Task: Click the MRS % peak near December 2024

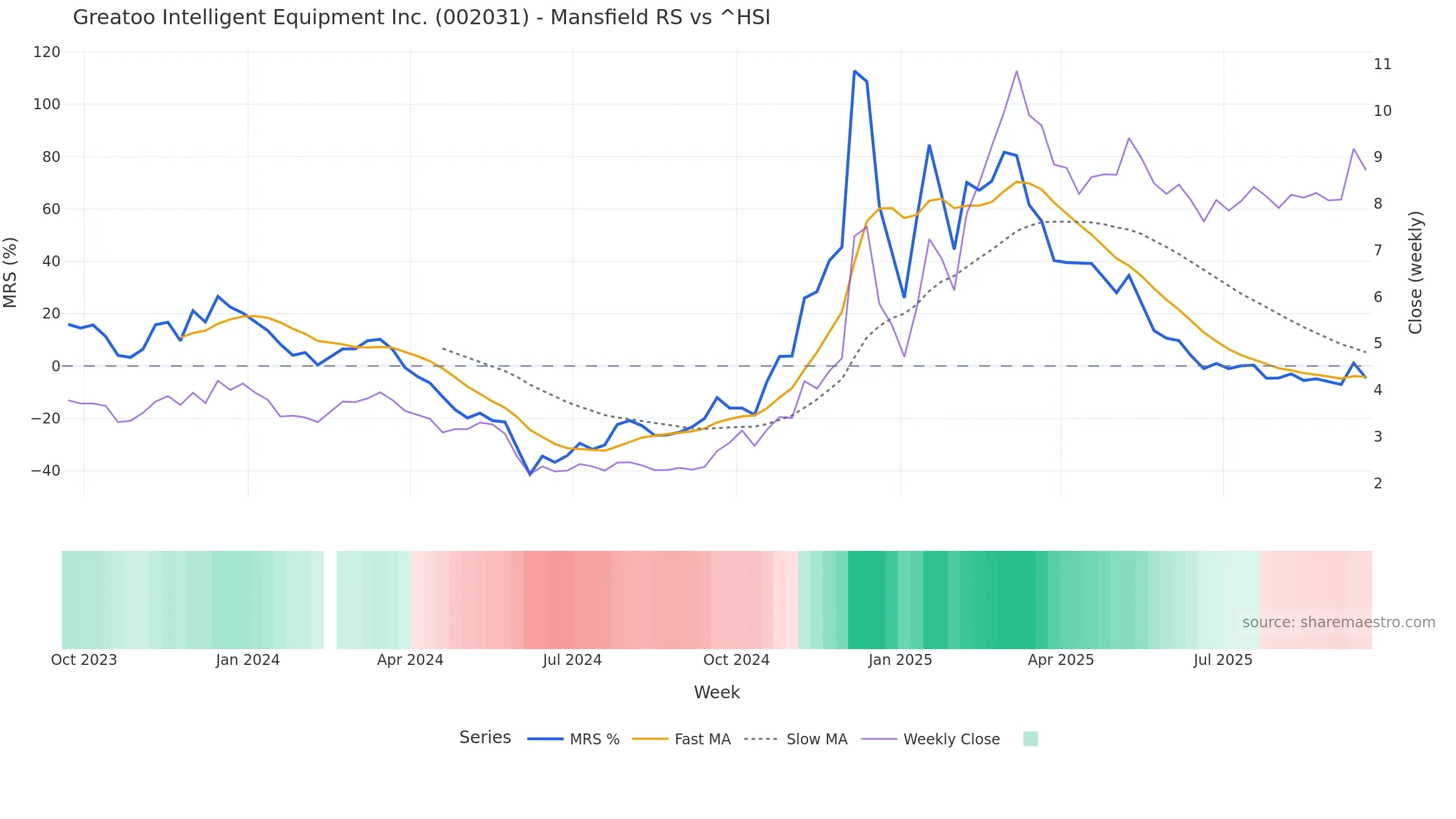Action: (x=854, y=72)
